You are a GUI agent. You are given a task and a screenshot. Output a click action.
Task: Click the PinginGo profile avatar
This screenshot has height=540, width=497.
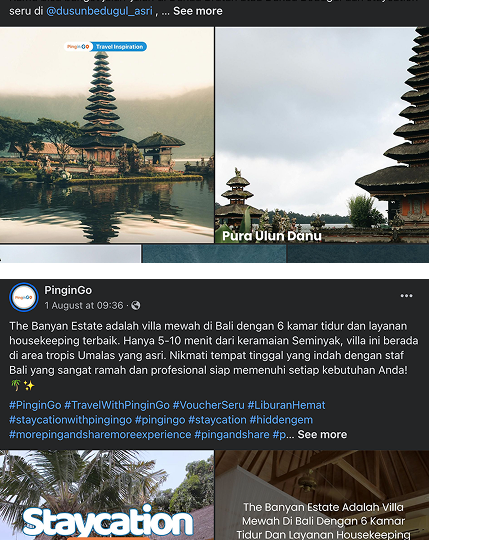tap(24, 297)
